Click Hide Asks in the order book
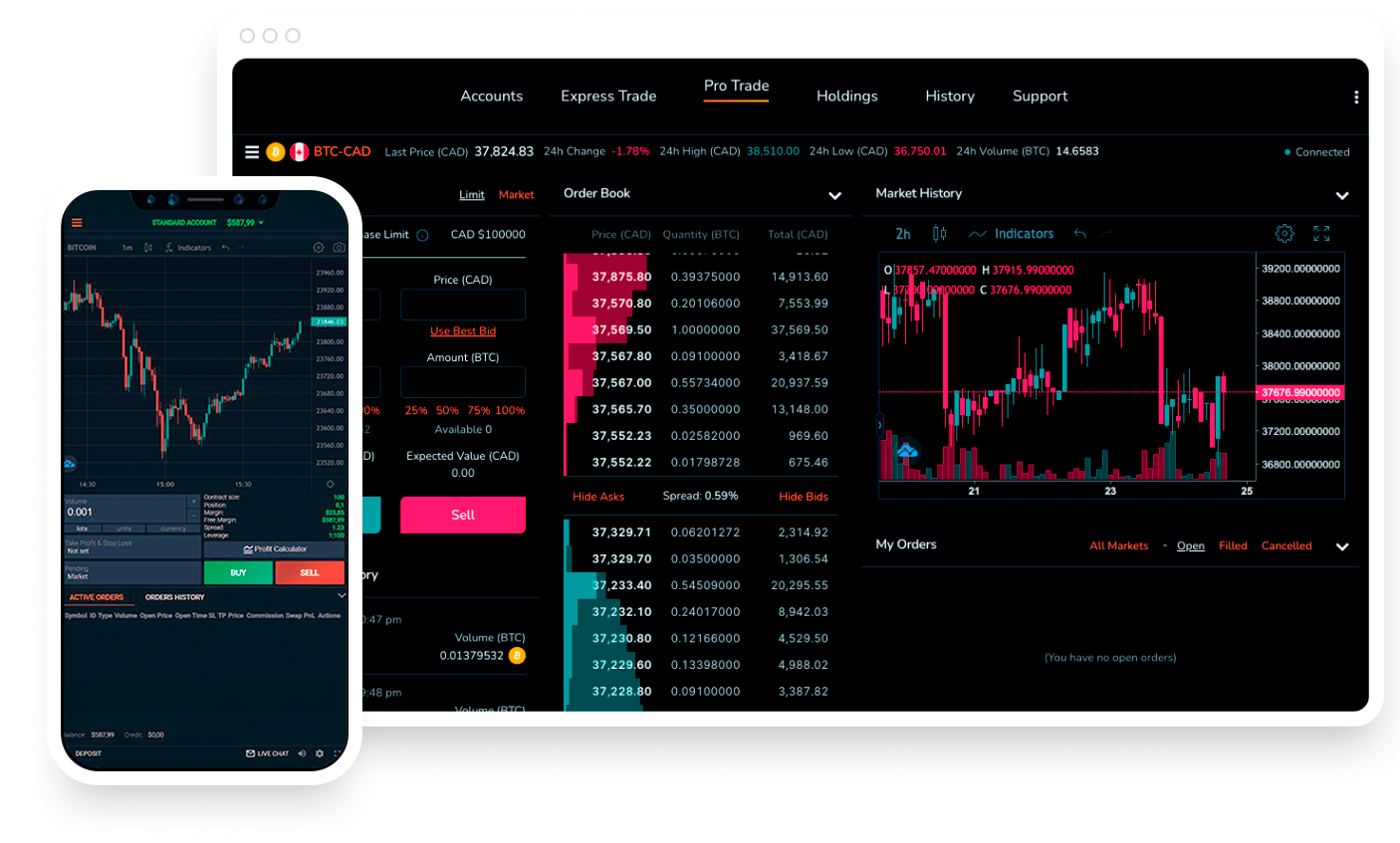Viewport: 1400px width, 843px height. [598, 497]
